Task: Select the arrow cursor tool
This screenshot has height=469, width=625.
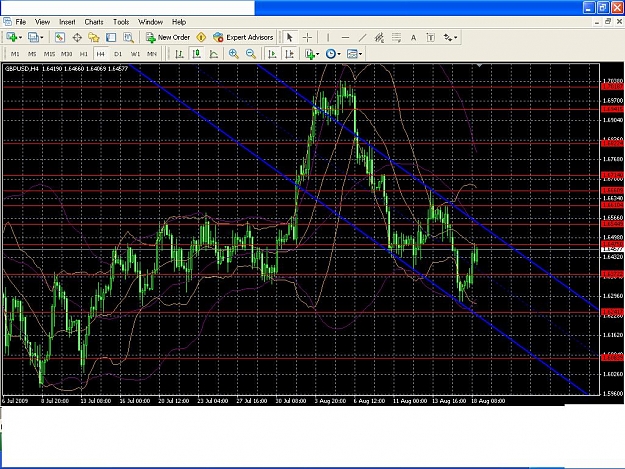Action: (x=290, y=37)
